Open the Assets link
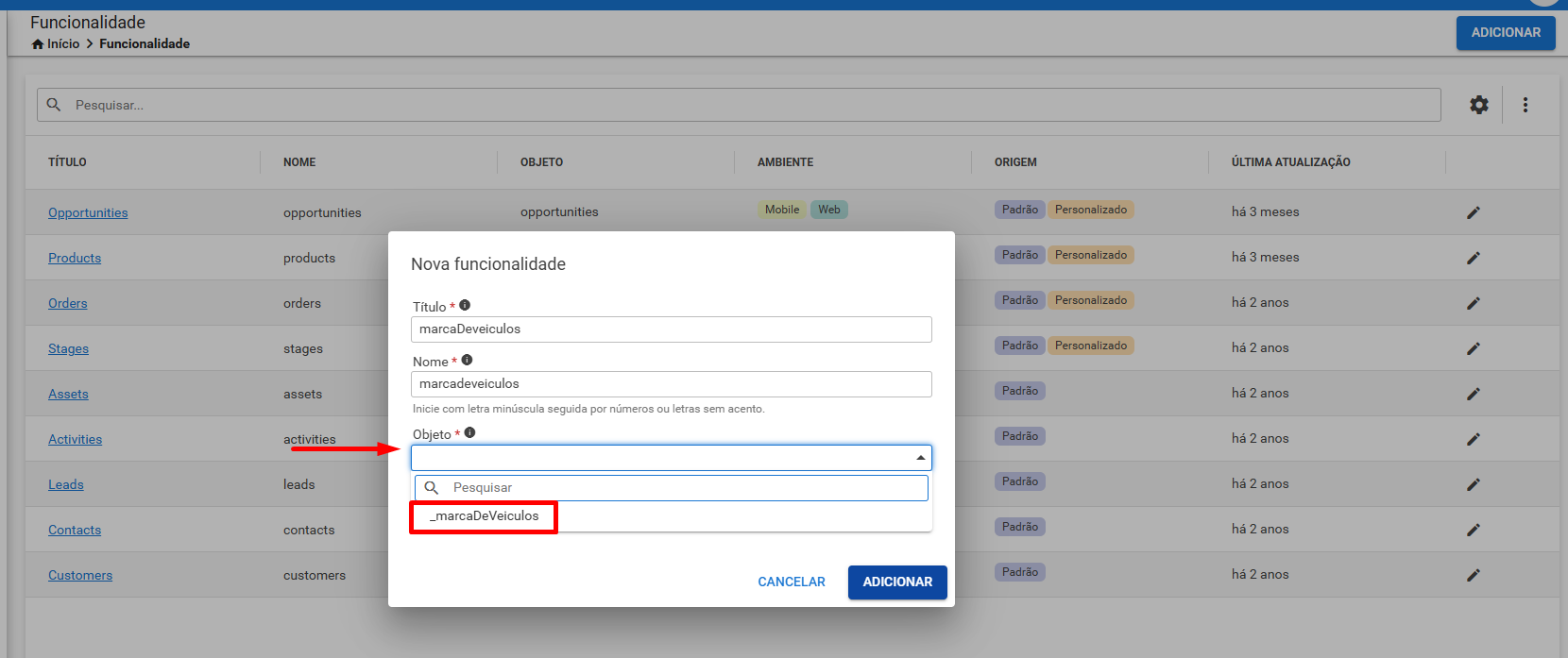The width and height of the screenshot is (1568, 658). pos(68,394)
